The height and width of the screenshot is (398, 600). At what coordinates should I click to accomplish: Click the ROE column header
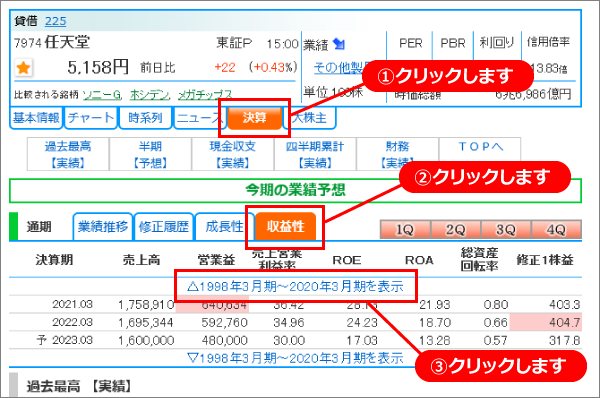pyautogui.click(x=347, y=260)
